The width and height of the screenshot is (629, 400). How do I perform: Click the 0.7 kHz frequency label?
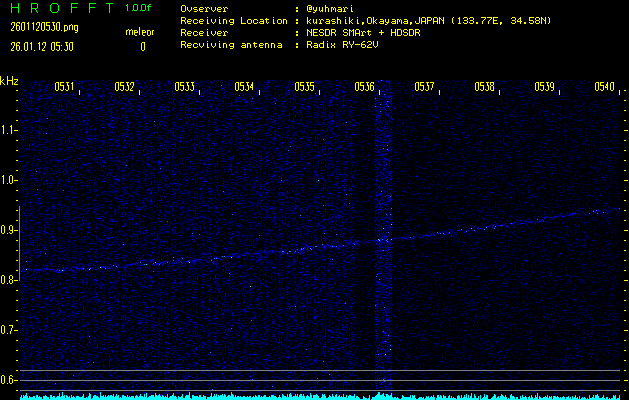pyautogui.click(x=9, y=329)
